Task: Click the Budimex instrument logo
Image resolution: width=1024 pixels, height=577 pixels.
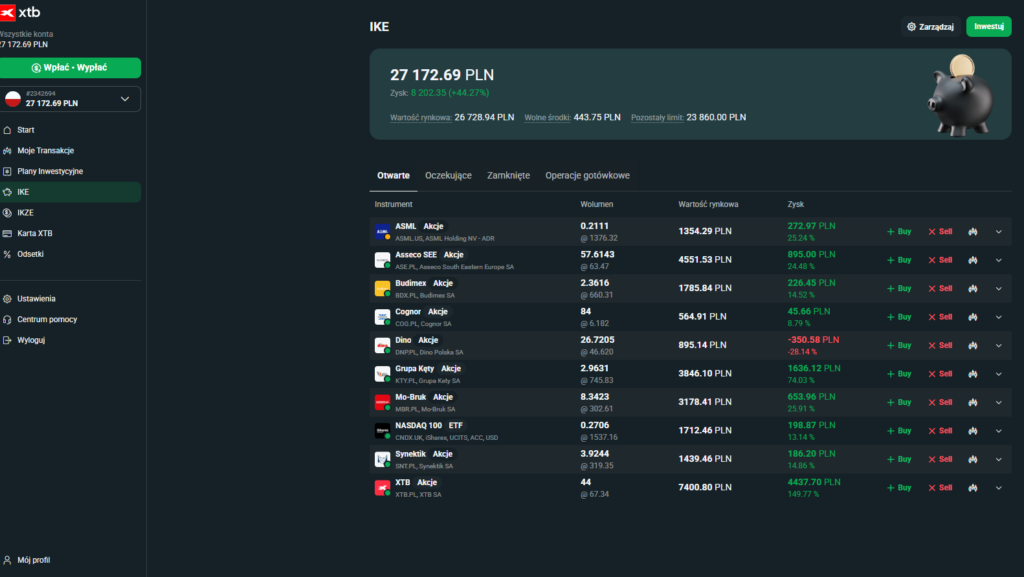Action: pyautogui.click(x=382, y=288)
